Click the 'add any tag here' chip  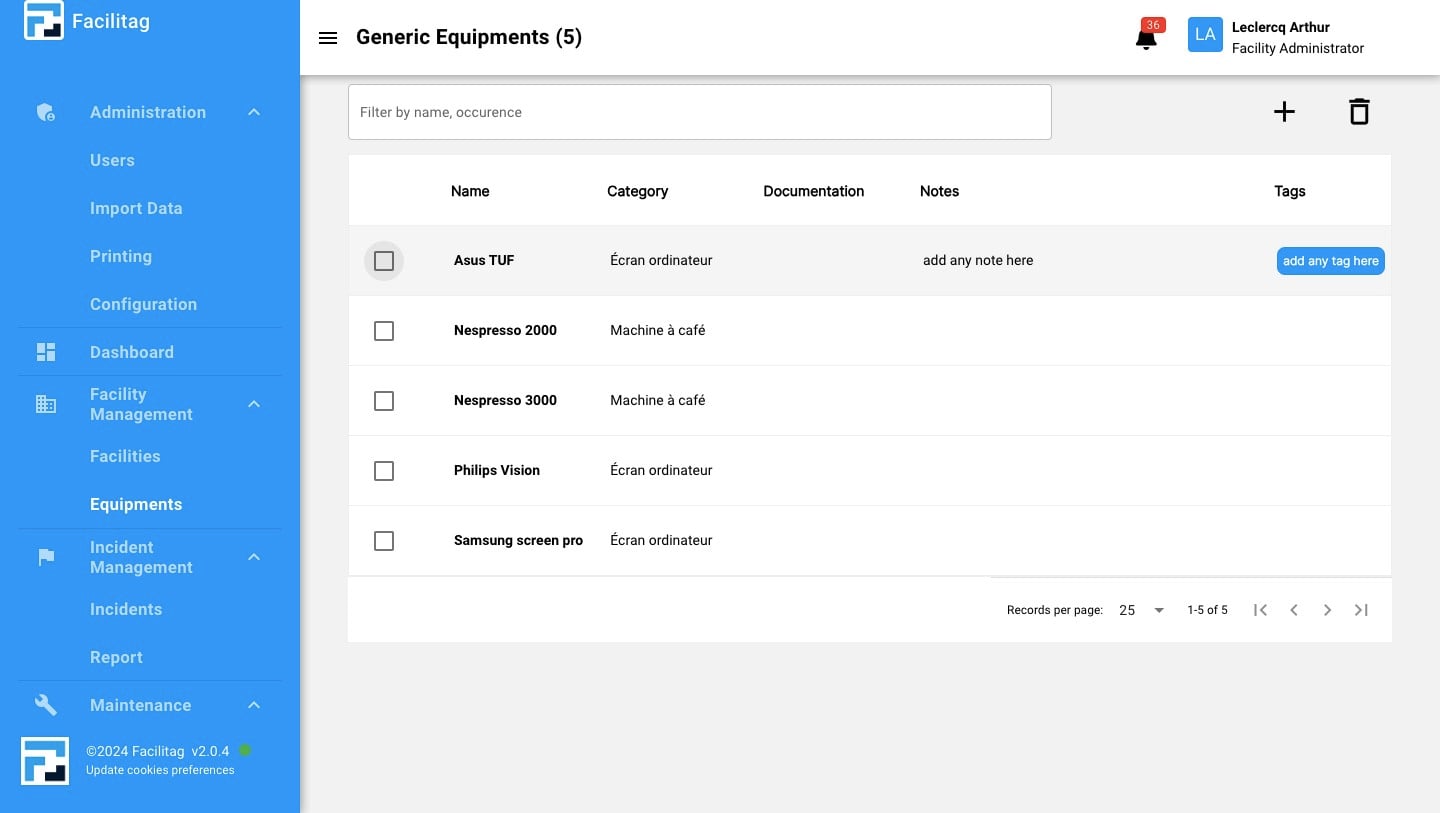[x=1330, y=261]
